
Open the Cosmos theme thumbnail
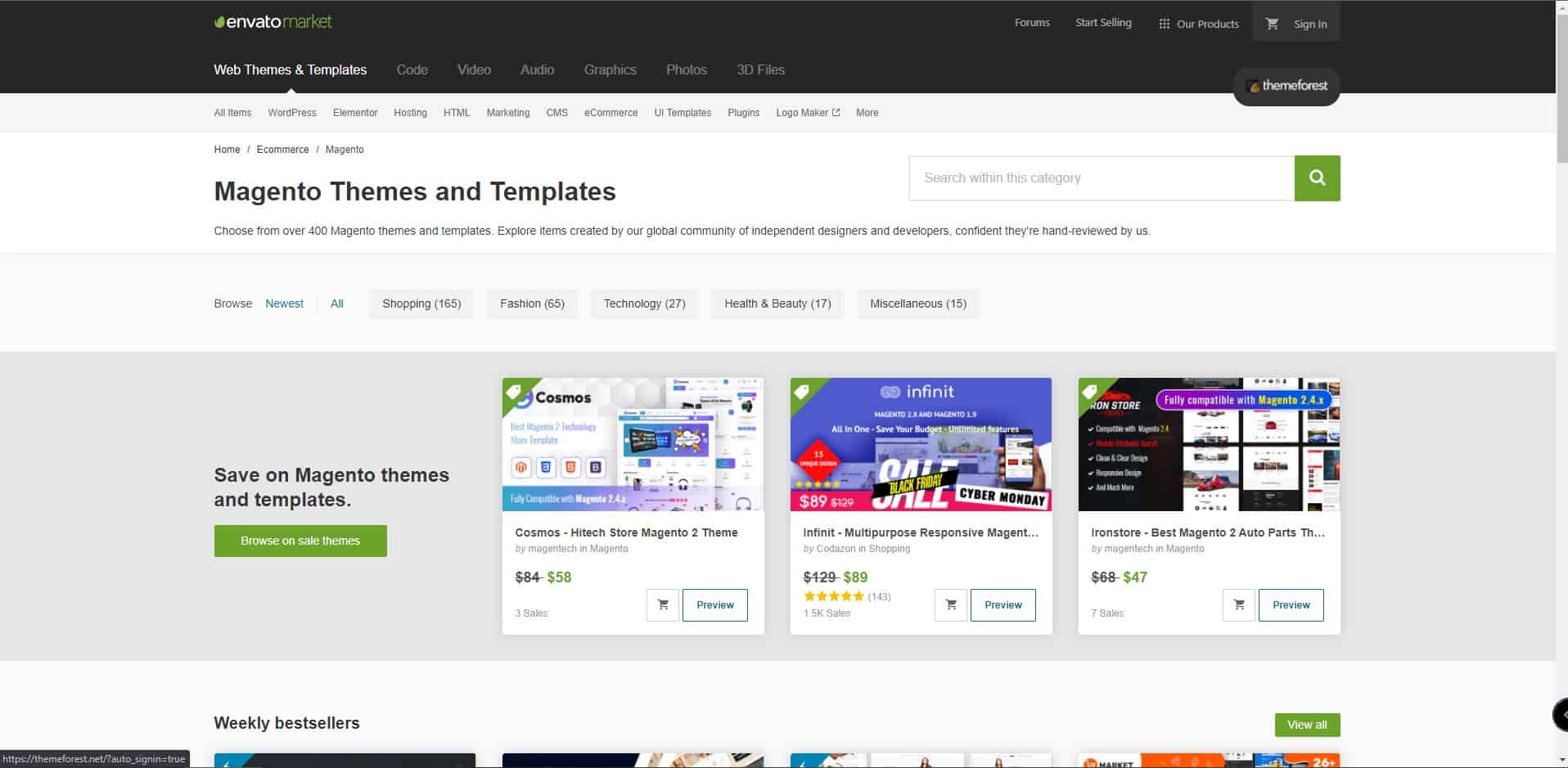coord(633,444)
